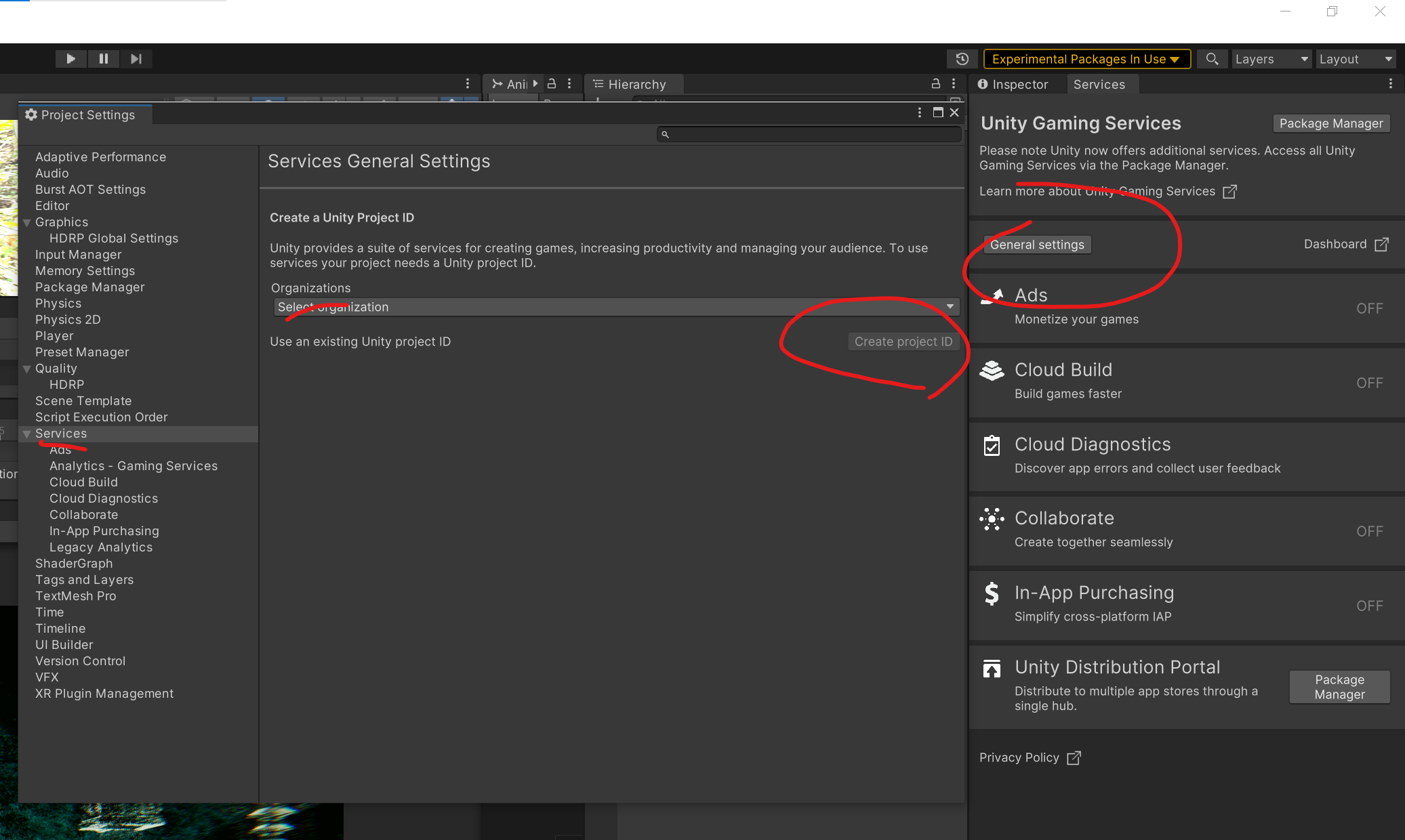Open the undo history icon
Image resolution: width=1405 pixels, height=840 pixels.
coord(962,59)
